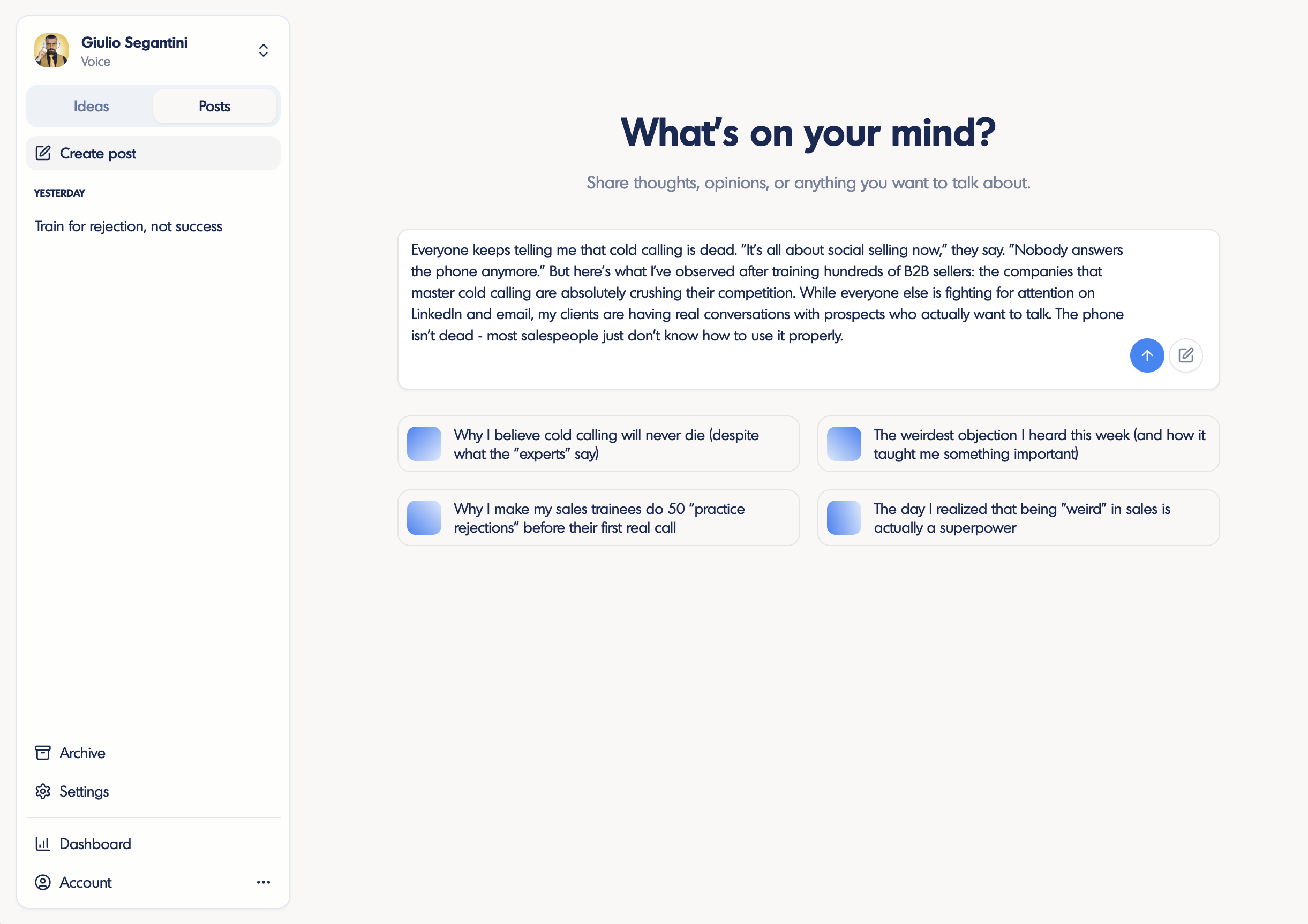Image resolution: width=1308 pixels, height=924 pixels.
Task: Open the Account three-dots menu
Action: click(x=263, y=882)
